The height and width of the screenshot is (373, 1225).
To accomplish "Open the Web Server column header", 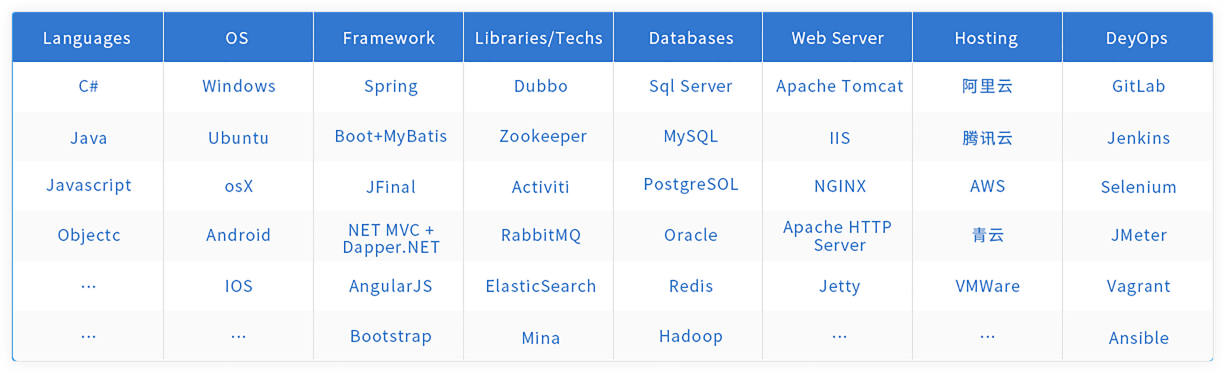I will click(x=838, y=38).
